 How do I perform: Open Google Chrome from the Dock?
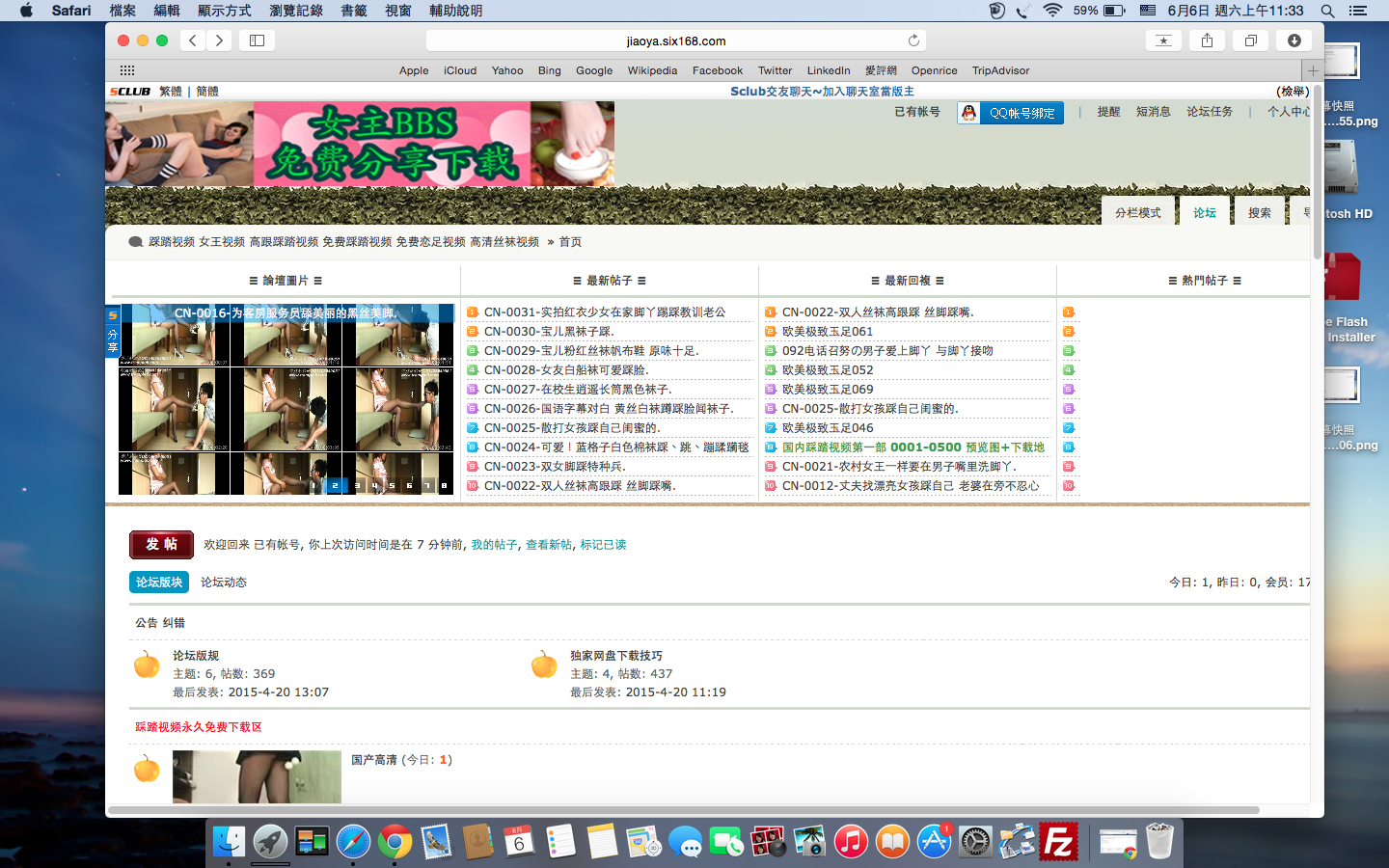(x=395, y=842)
